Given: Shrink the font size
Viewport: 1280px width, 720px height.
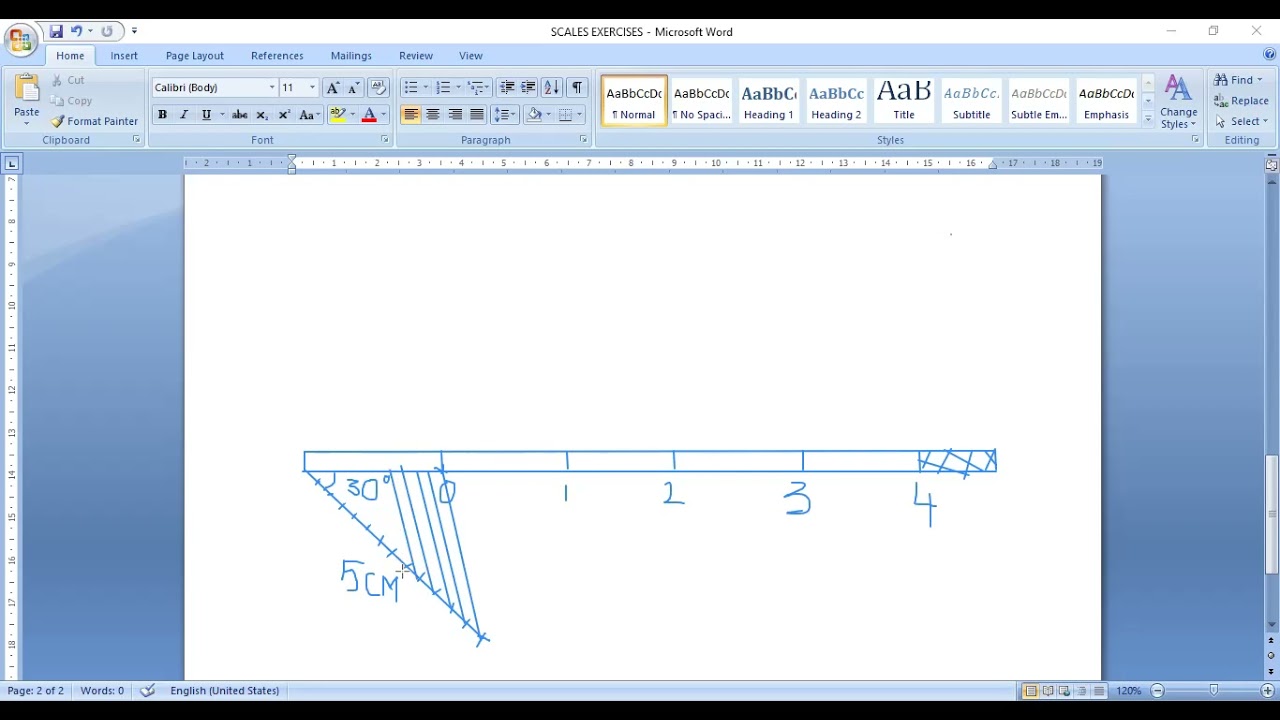Looking at the screenshot, I should 353,88.
